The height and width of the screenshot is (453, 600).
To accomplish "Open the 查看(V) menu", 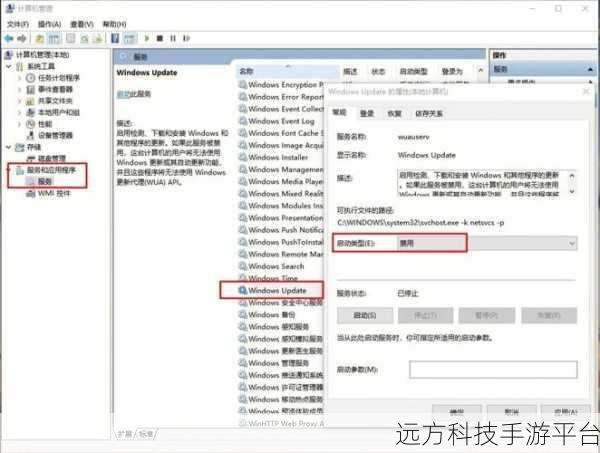I will (82, 24).
